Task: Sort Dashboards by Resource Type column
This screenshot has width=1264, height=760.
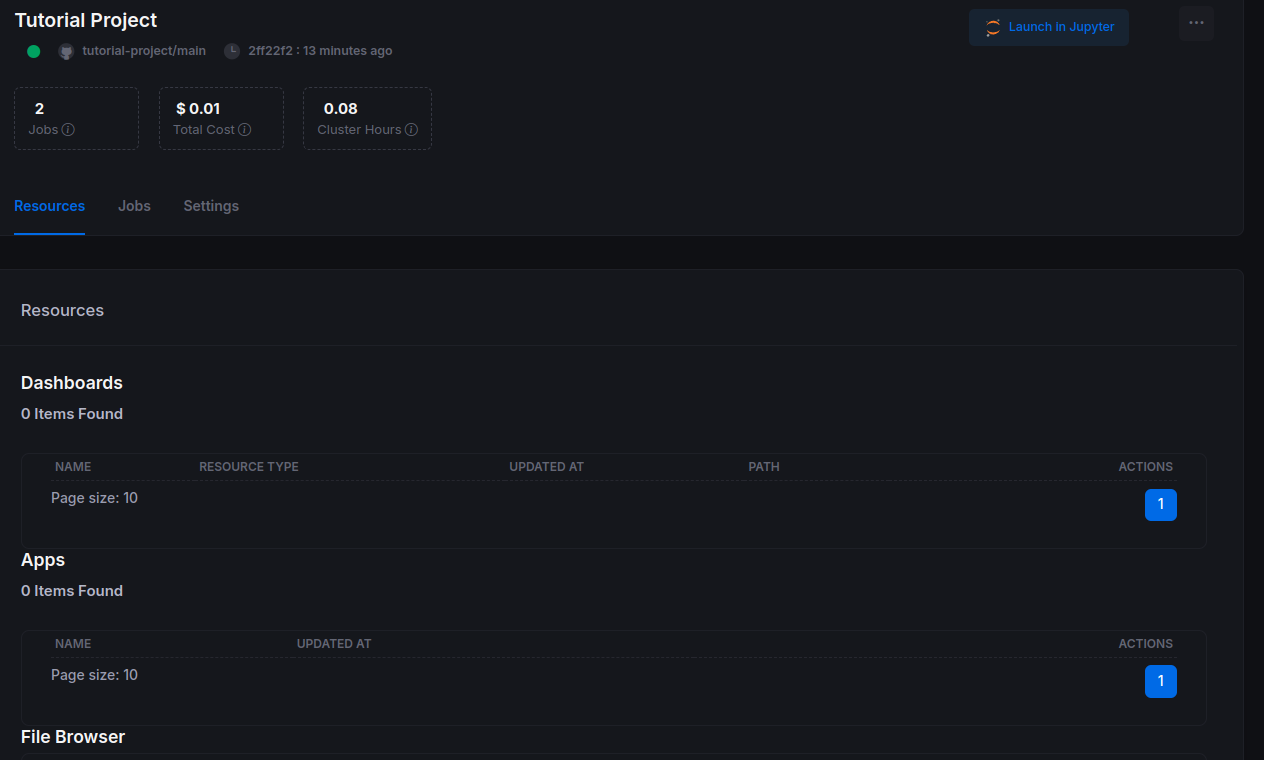Action: [249, 467]
